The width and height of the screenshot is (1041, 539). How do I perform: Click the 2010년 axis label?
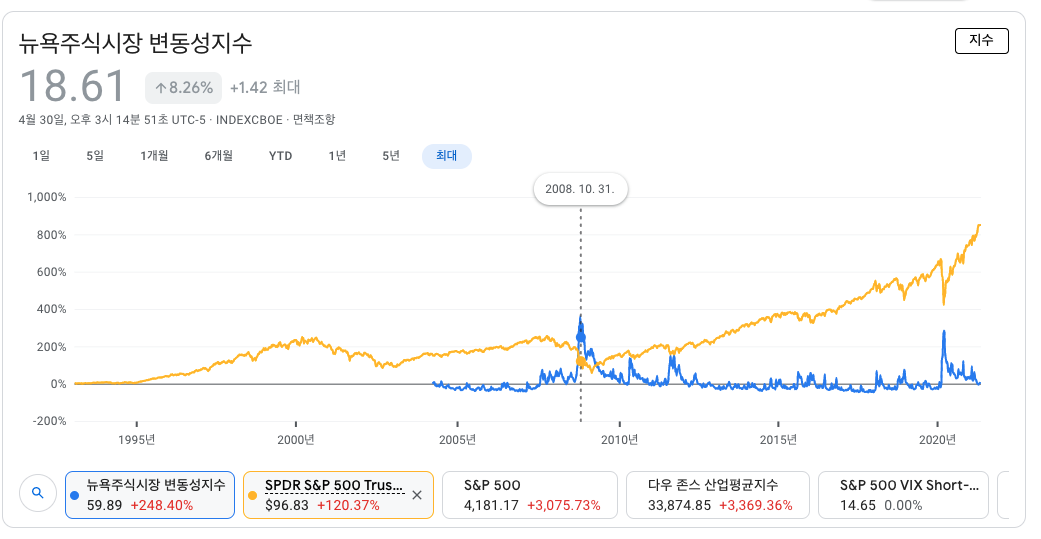pyautogui.click(x=619, y=439)
